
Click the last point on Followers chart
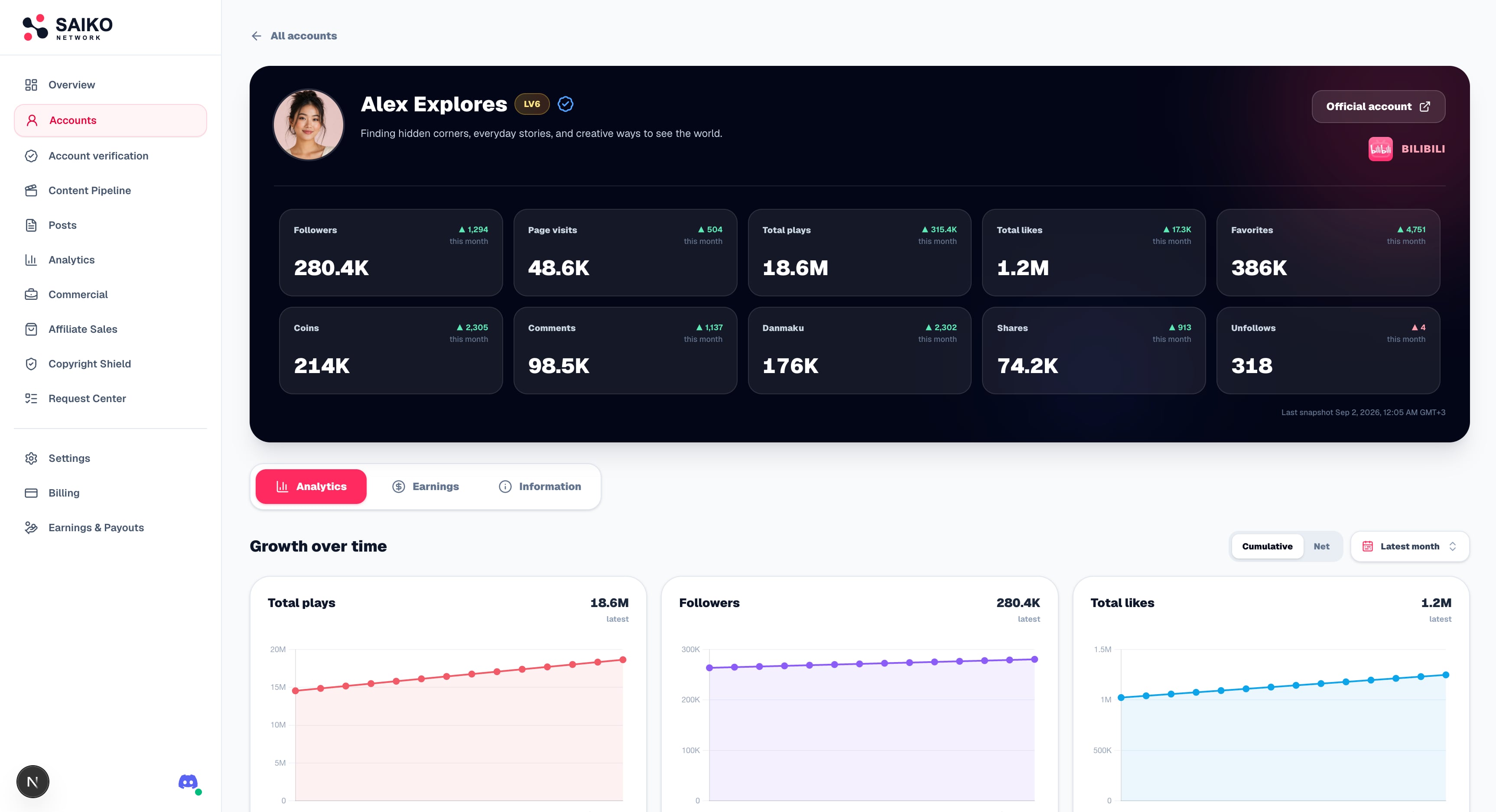[1034, 659]
